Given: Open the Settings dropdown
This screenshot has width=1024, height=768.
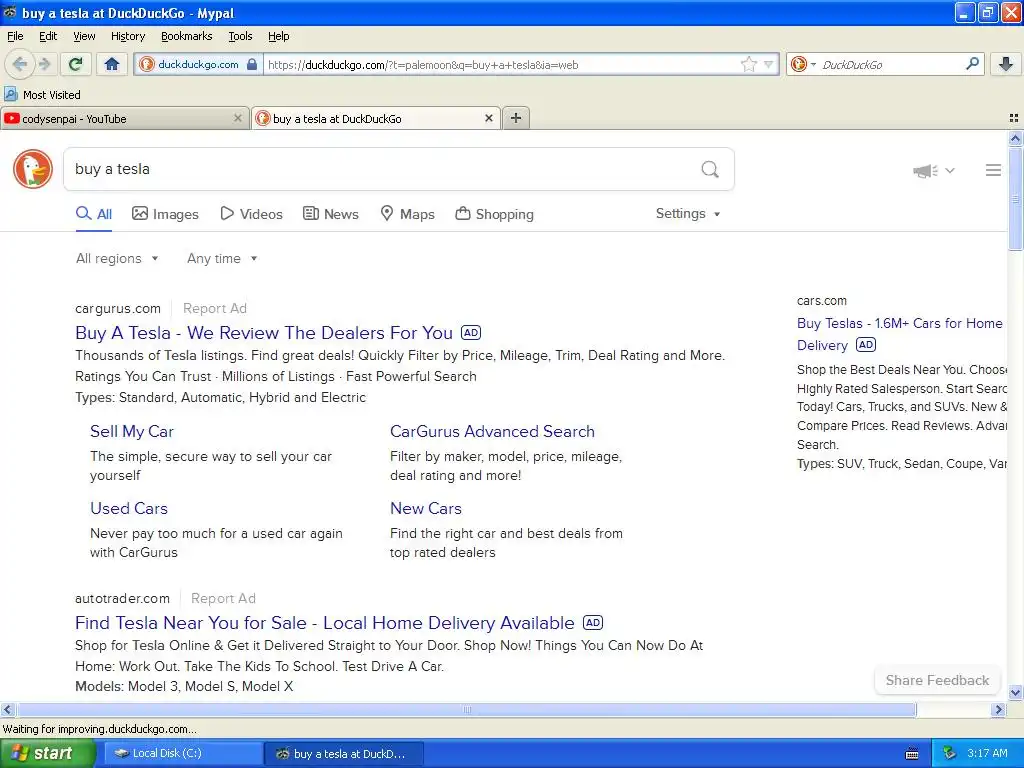Looking at the screenshot, I should point(688,214).
